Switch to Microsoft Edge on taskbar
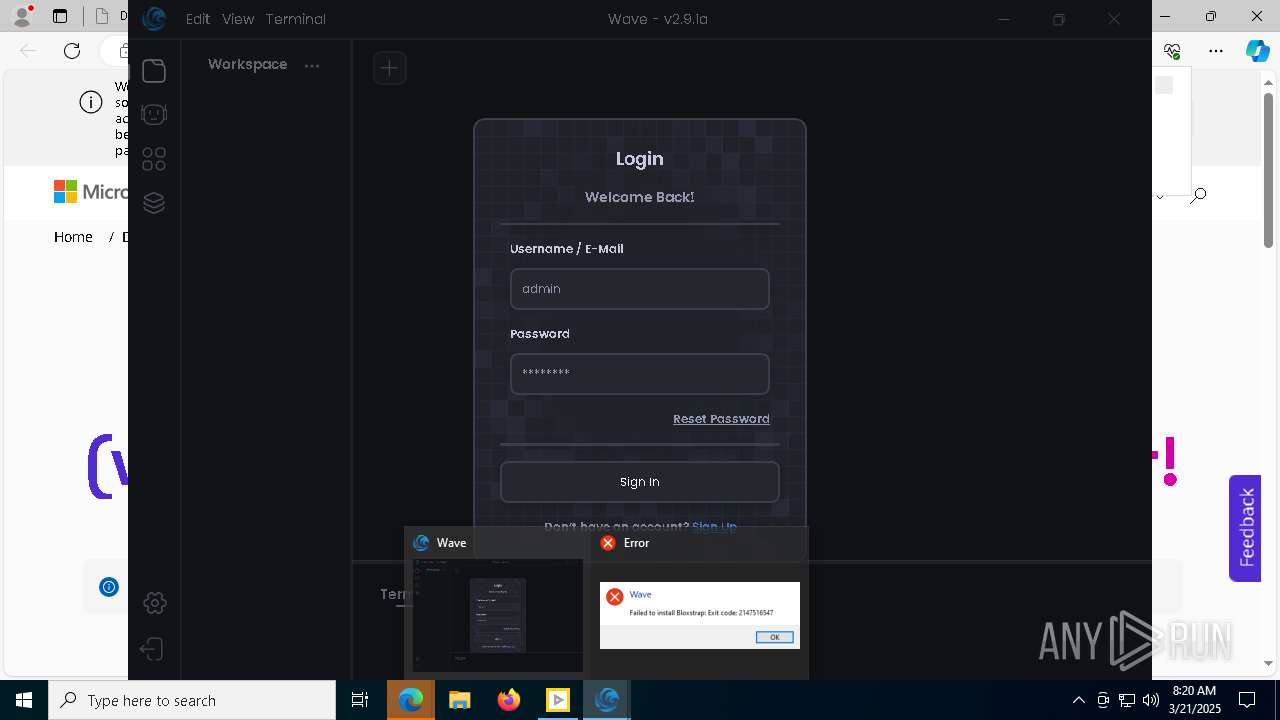1280x720 pixels. [411, 700]
